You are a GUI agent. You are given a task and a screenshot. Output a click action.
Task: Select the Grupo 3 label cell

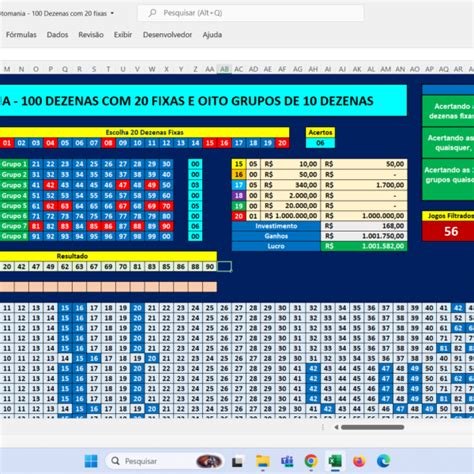(14, 185)
